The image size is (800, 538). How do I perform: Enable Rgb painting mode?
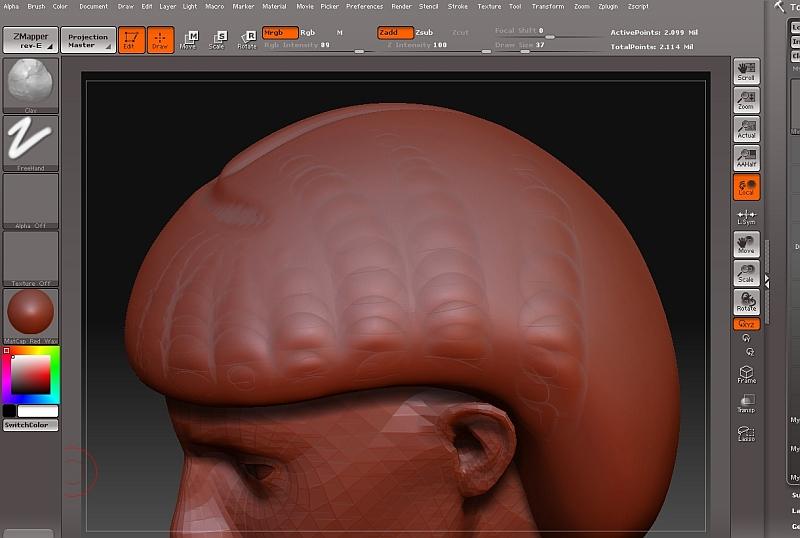click(x=308, y=33)
